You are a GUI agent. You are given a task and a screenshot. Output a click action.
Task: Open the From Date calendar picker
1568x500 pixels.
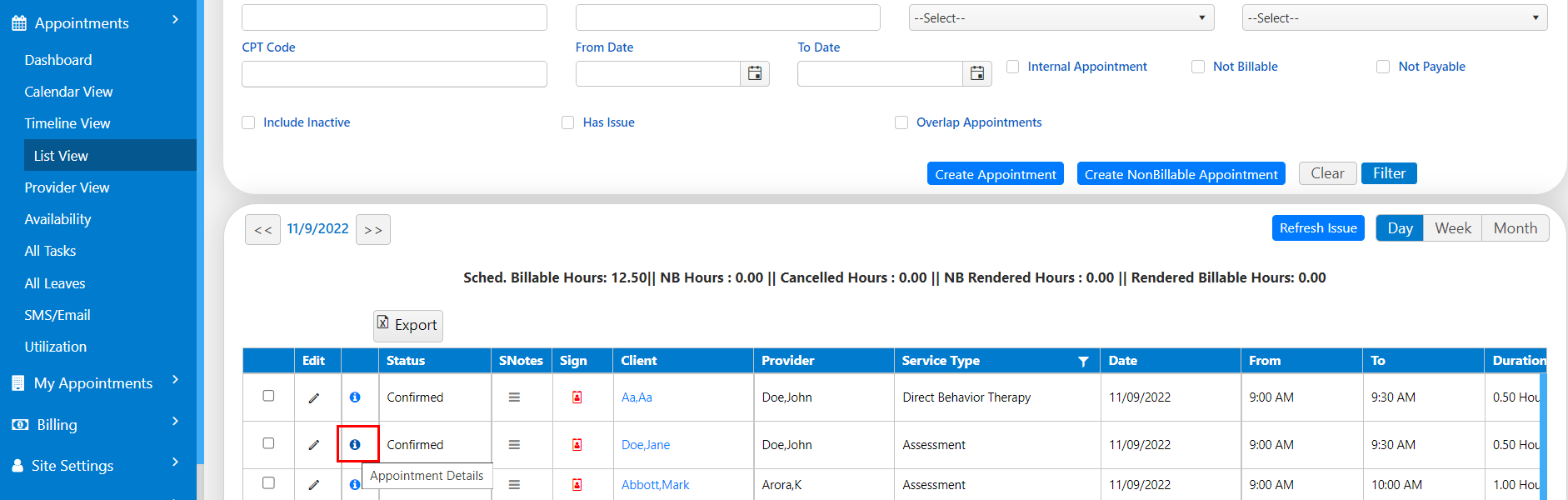tap(755, 73)
